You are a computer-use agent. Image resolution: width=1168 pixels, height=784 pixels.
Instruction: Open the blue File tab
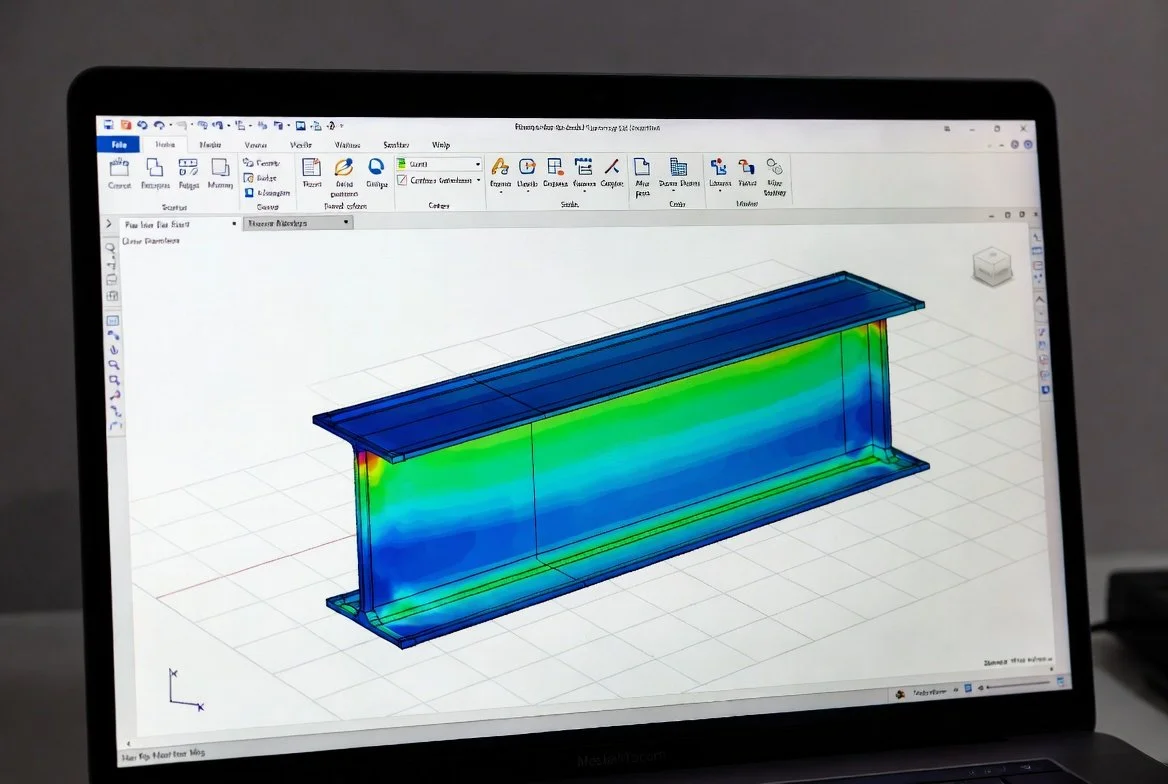coord(119,145)
